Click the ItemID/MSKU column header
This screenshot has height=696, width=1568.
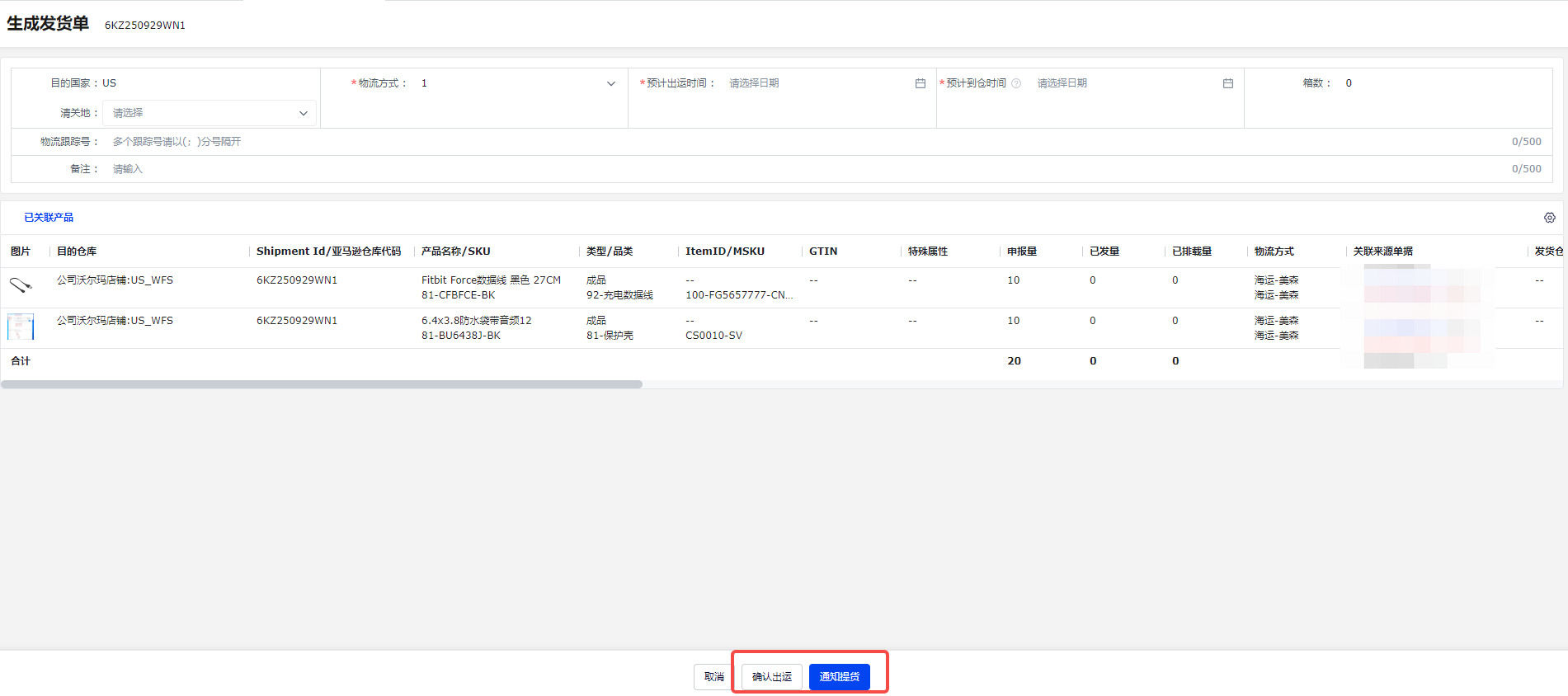click(x=725, y=252)
